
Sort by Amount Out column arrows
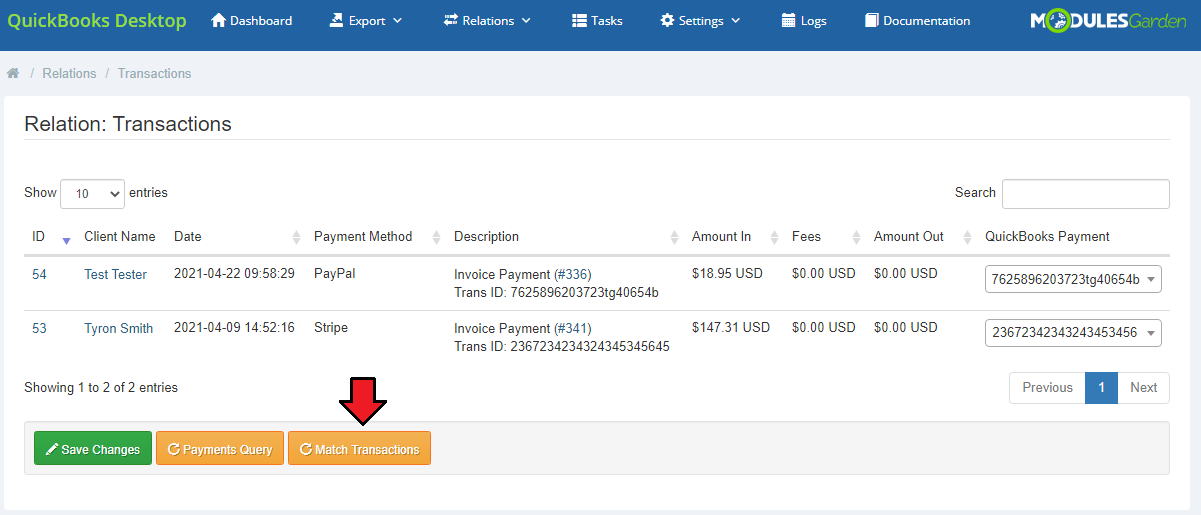pyautogui.click(x=967, y=237)
